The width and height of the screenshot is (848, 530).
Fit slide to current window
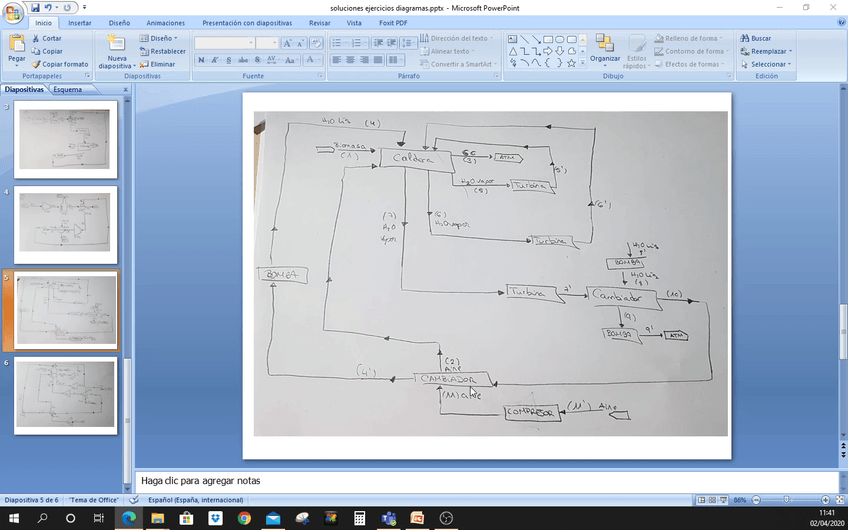pos(839,500)
